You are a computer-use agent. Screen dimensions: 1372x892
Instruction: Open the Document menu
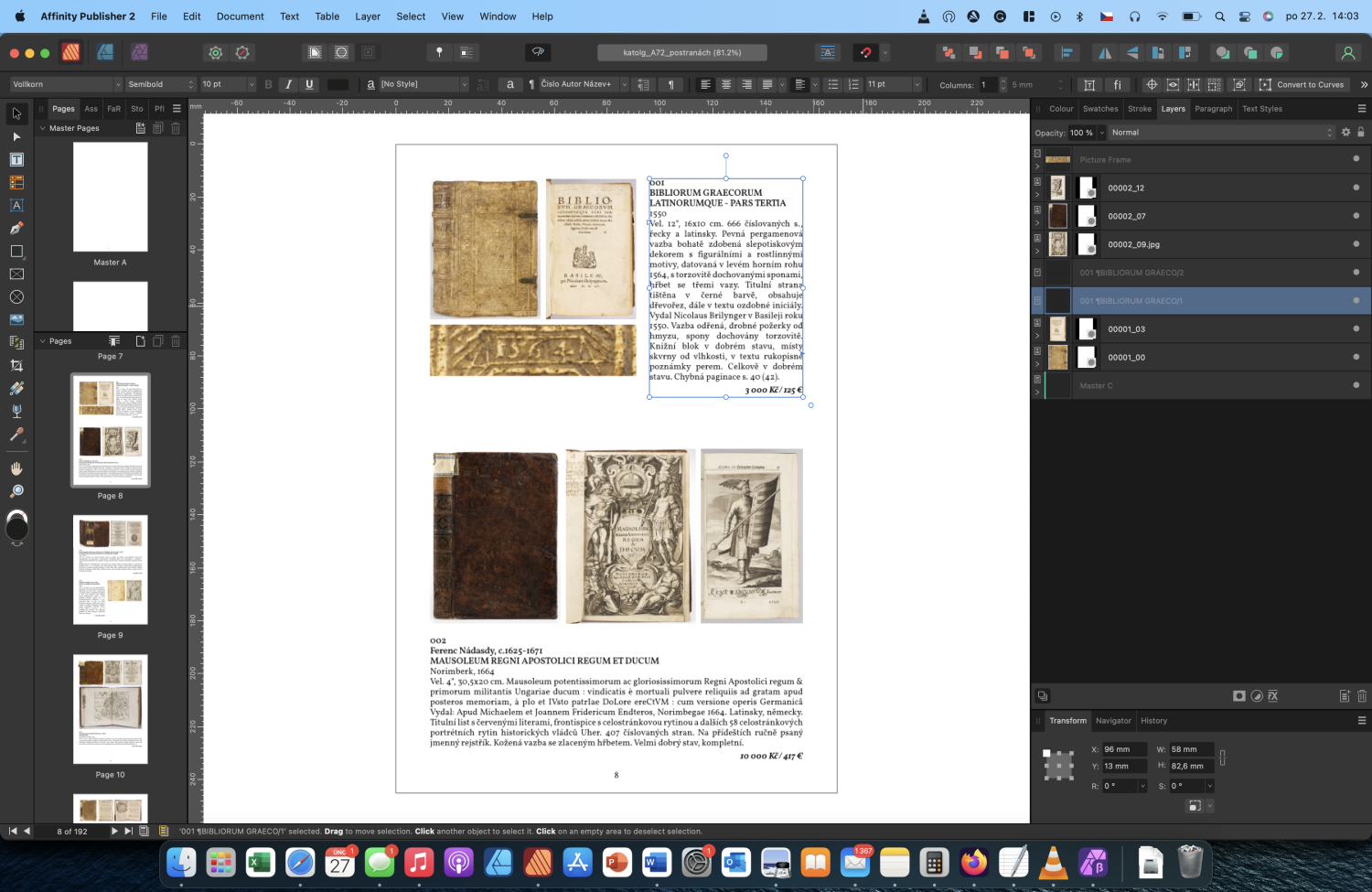(x=240, y=16)
